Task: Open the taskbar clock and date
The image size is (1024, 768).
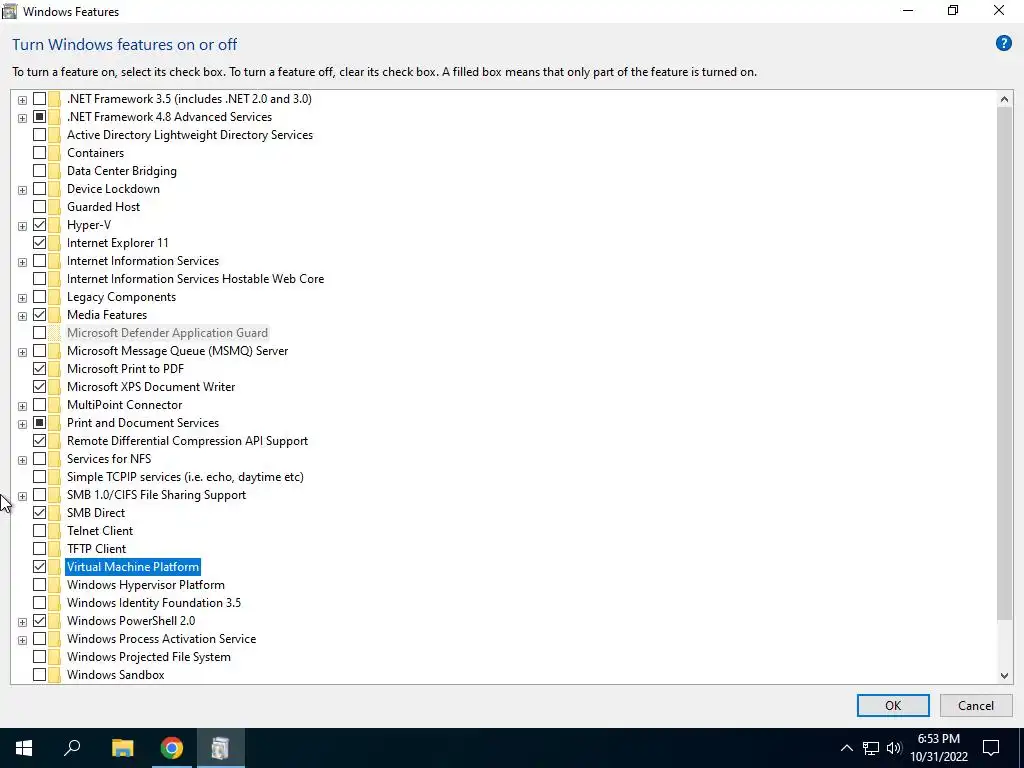Action: point(938,748)
